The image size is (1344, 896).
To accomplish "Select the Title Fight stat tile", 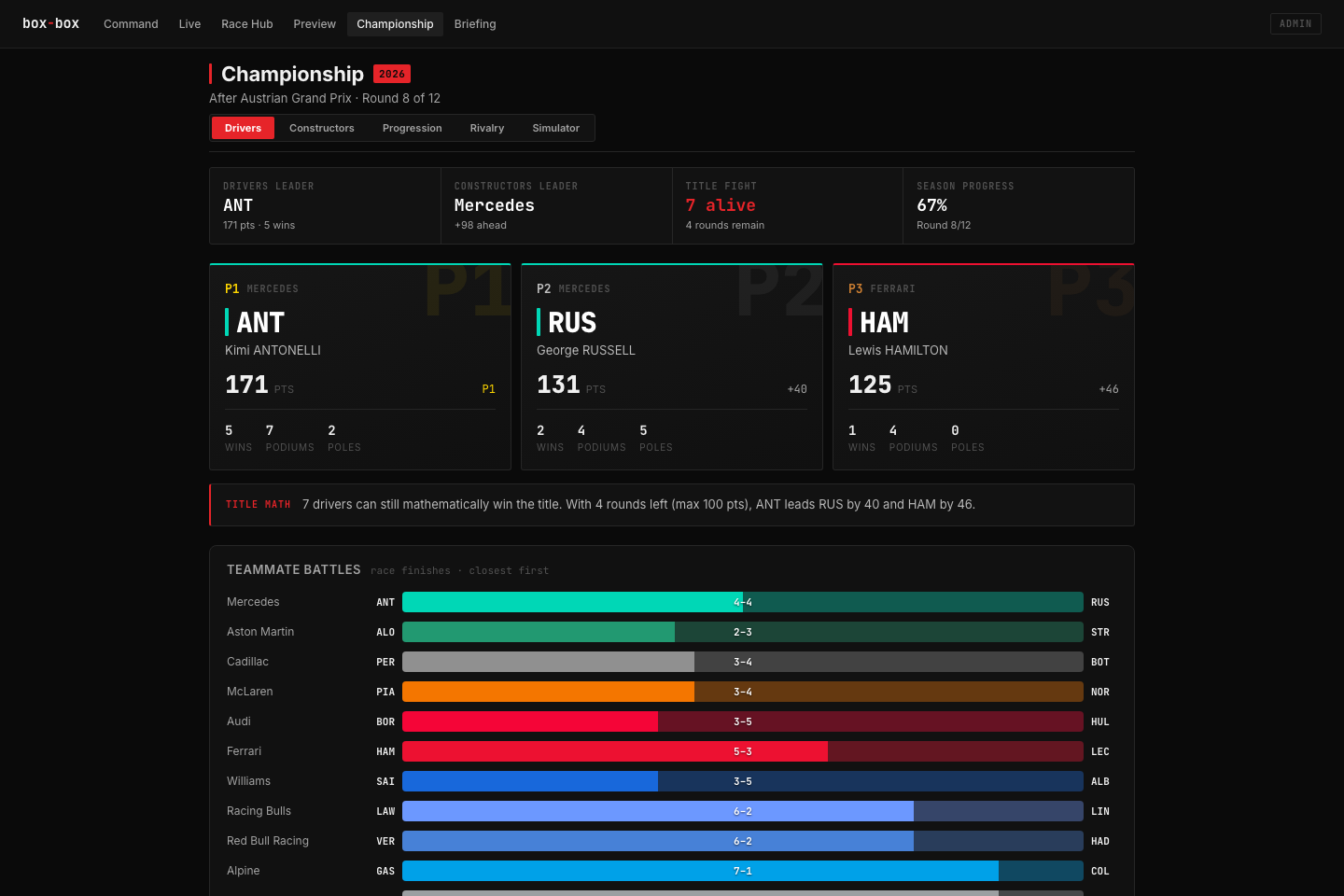I will click(788, 206).
